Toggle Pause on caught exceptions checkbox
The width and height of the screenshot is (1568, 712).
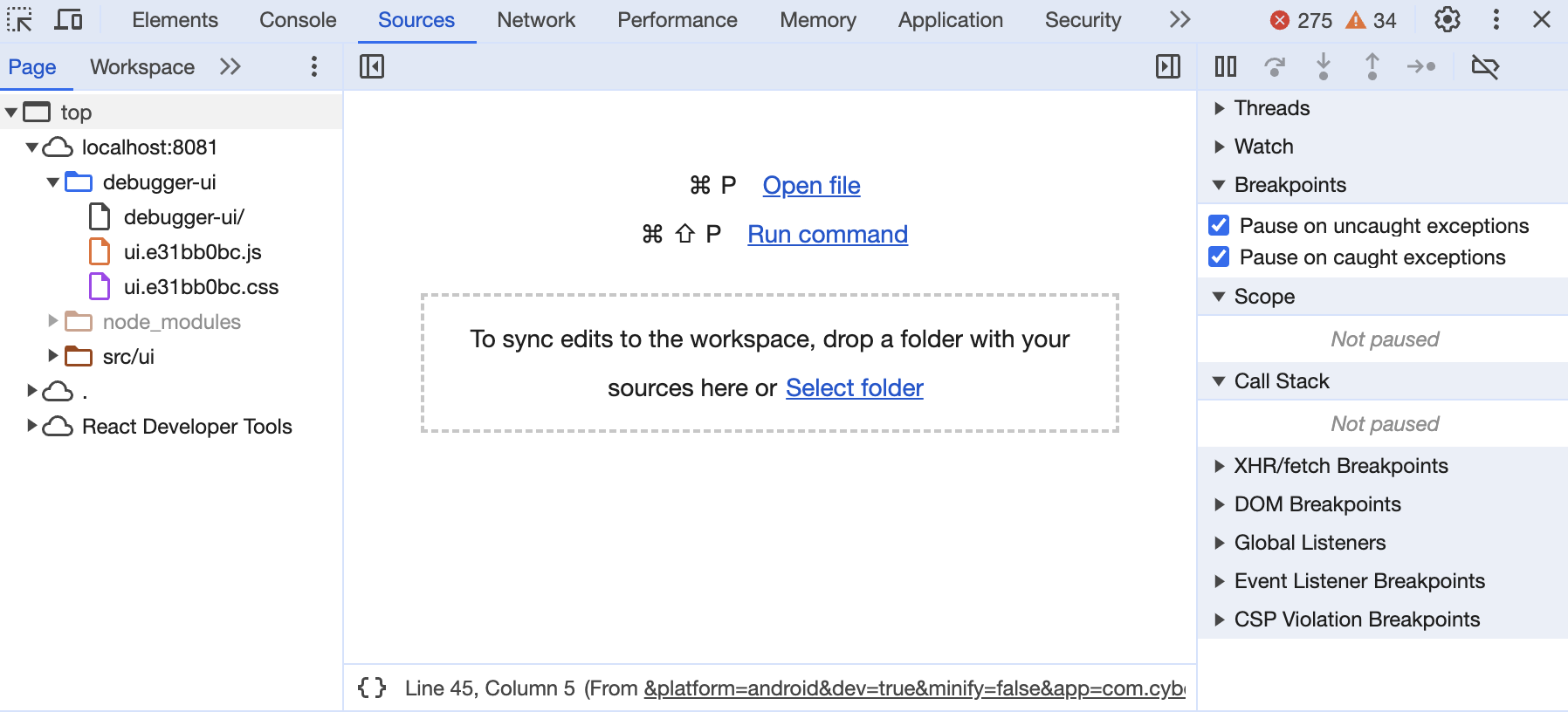tap(1219, 257)
